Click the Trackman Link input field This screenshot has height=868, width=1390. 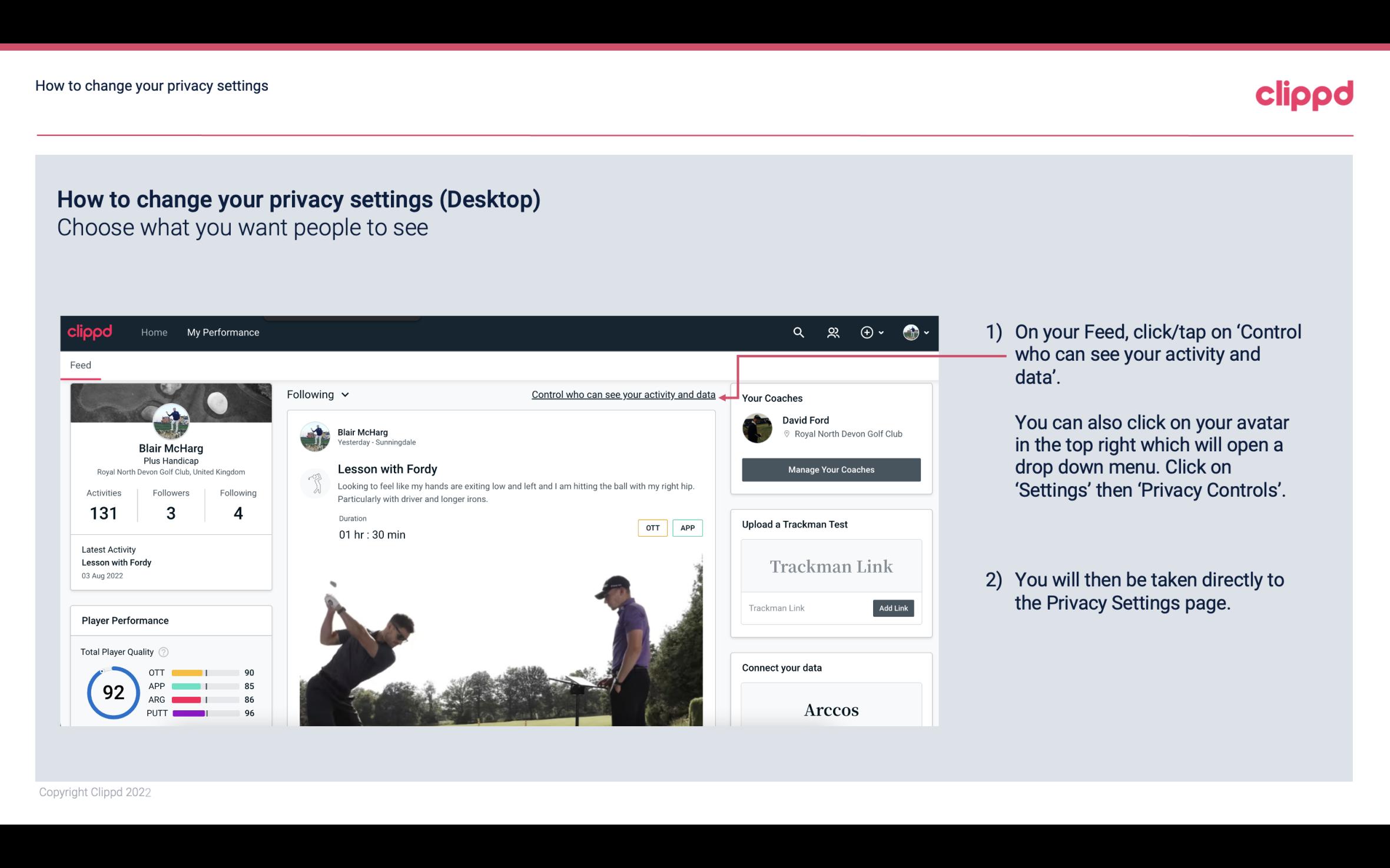[x=805, y=608]
